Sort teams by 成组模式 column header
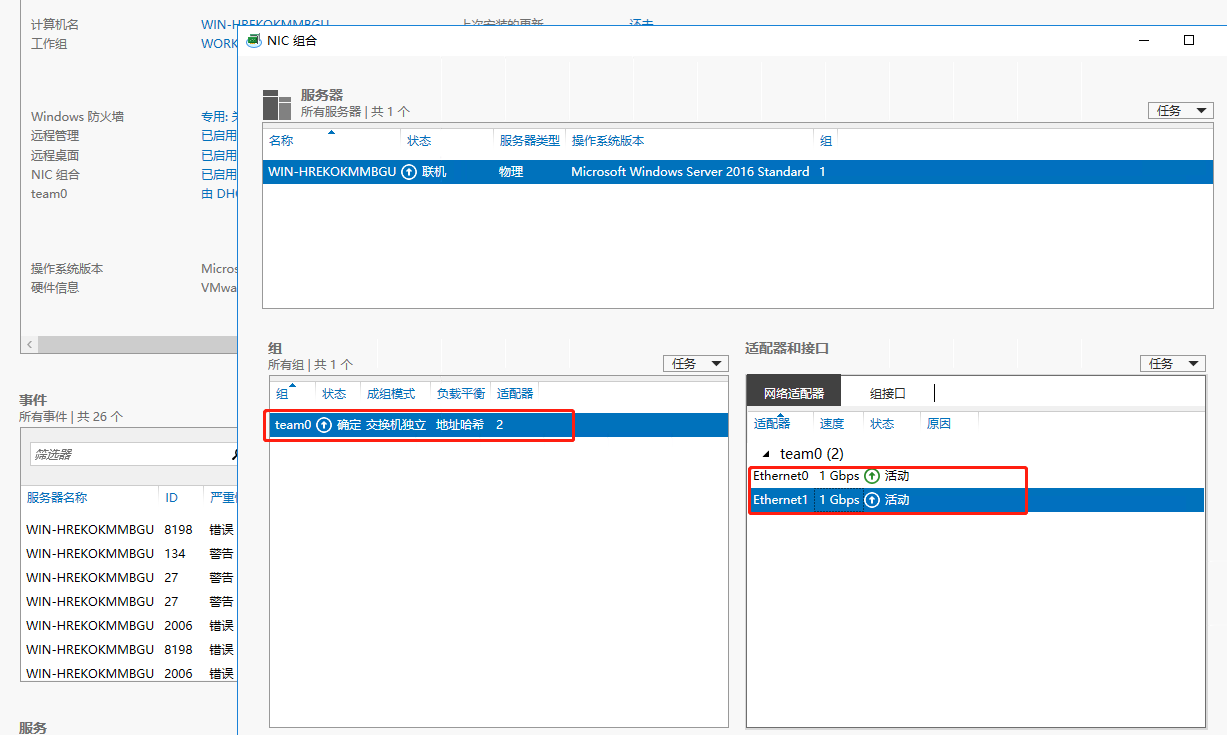This screenshot has height=735, width=1227. 390,394
